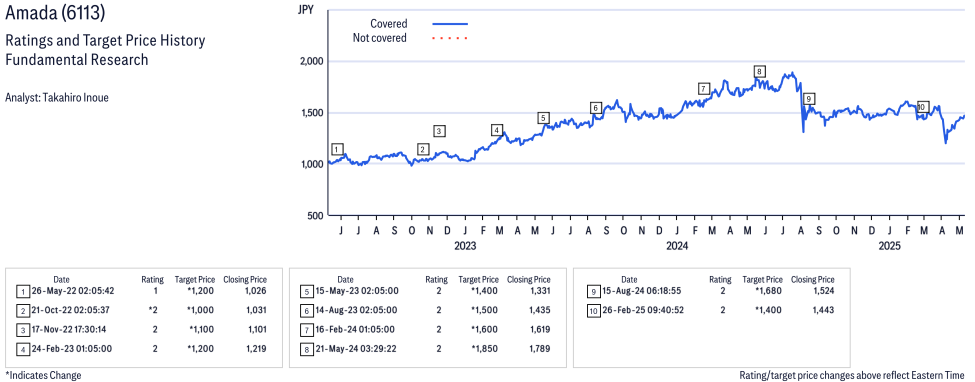Click chart marker 8 at the price peak
Screen dimensions: 975x382
tap(759, 71)
